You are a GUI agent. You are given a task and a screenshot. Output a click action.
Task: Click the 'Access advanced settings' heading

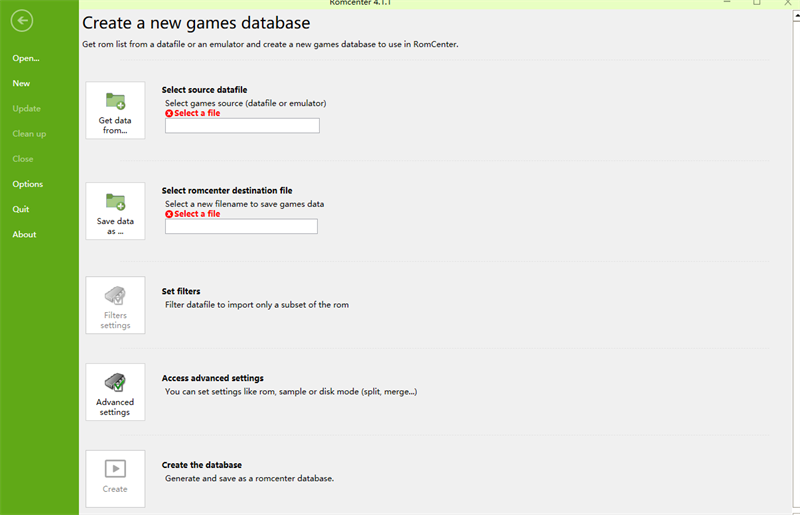point(213,378)
